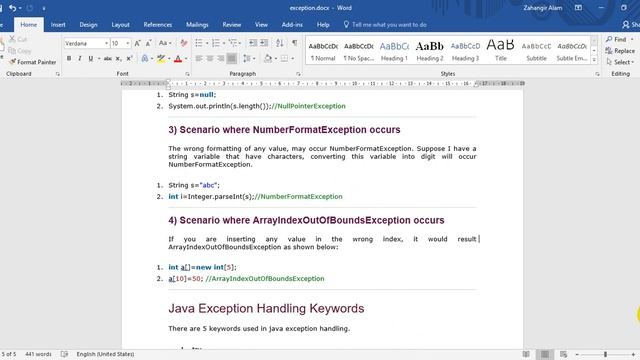
Task: Center align text
Action: [x=210, y=59]
